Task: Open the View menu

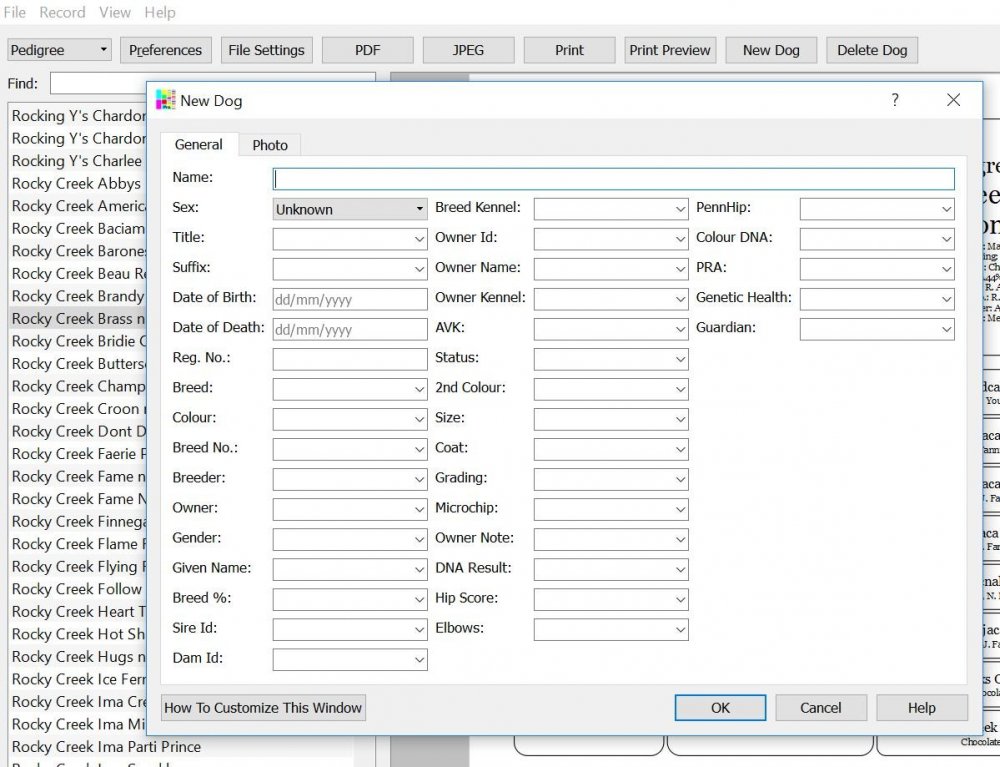Action: click(115, 13)
